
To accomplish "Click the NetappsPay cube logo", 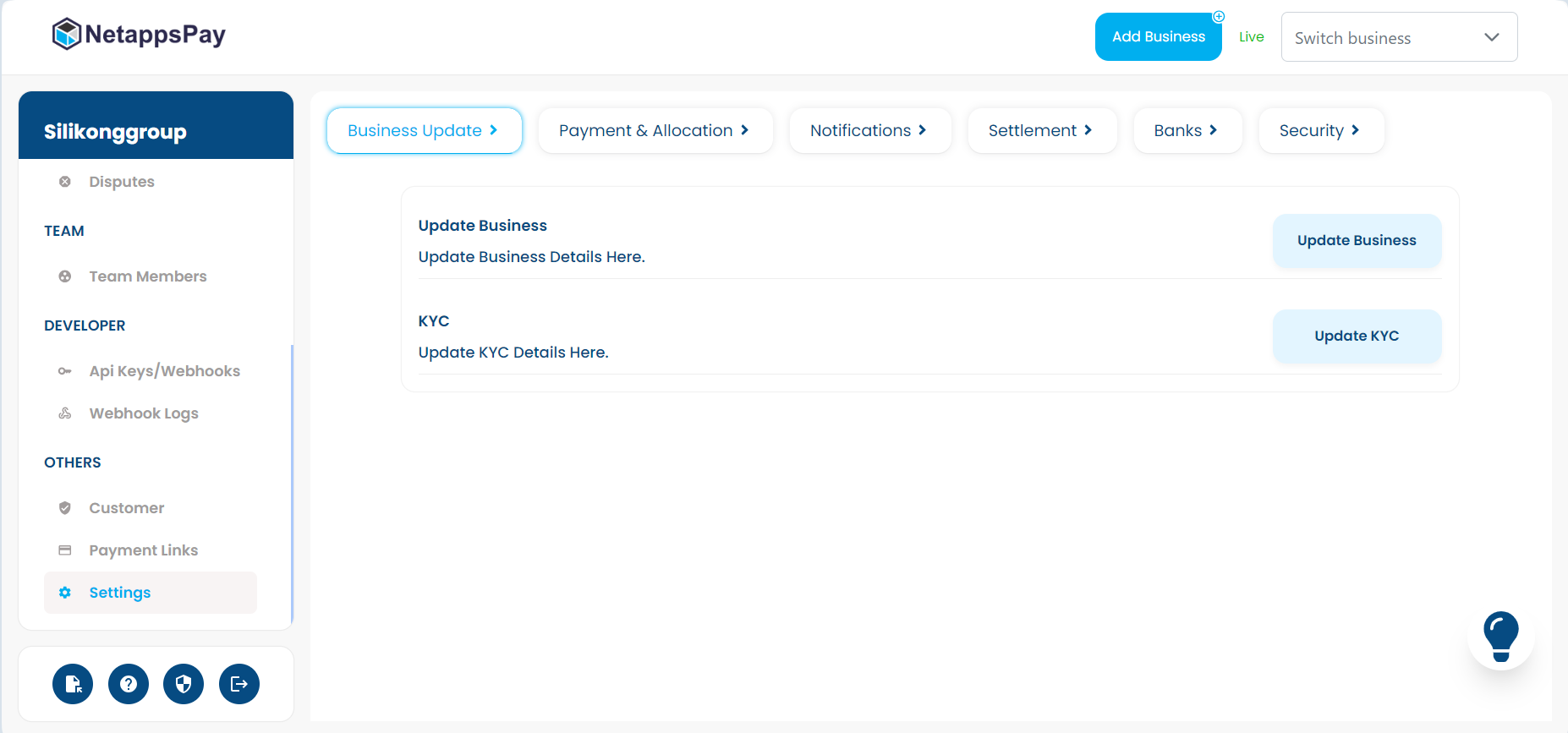I will click(x=67, y=35).
